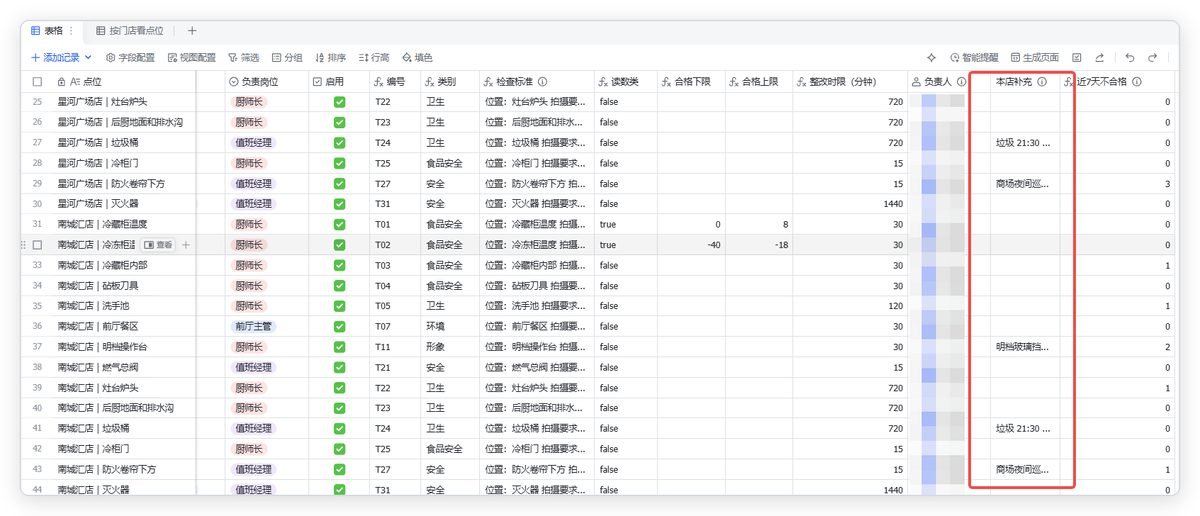This screenshot has width=1200, height=516.
Task: Expand the 添加记录 dropdown arrow
Action: pos(88,58)
